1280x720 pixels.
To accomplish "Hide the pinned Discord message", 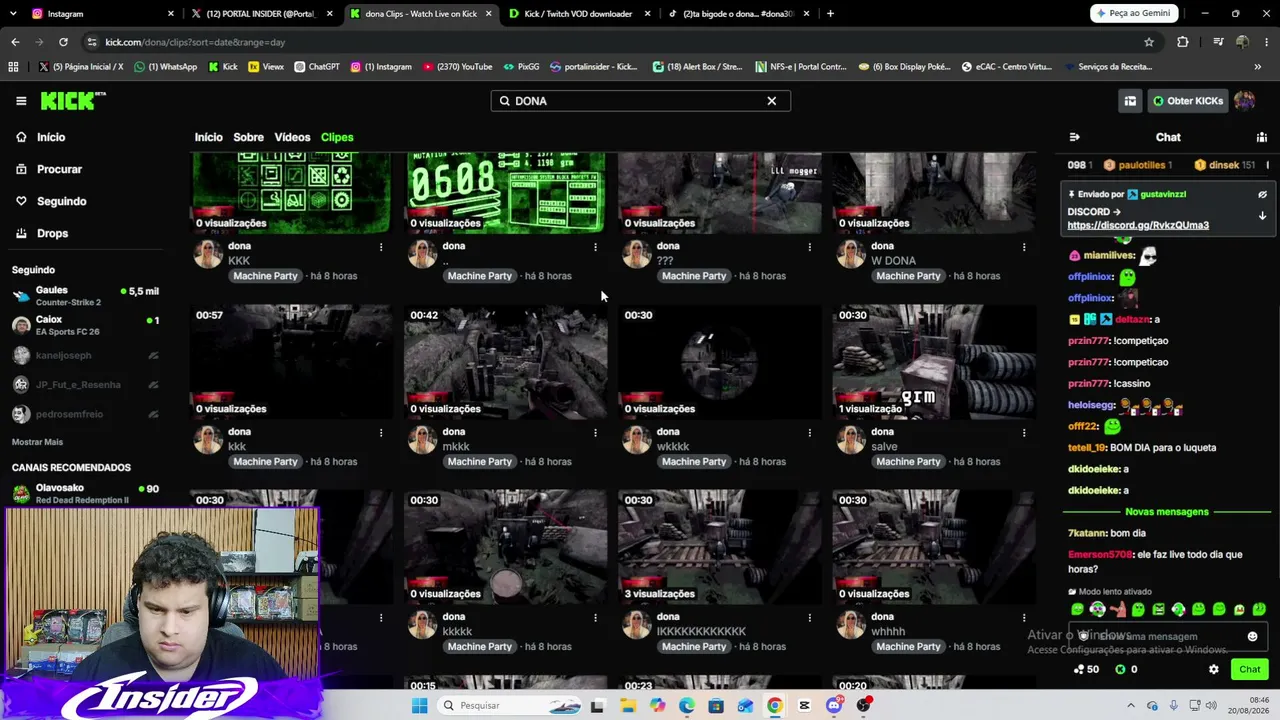I will click(1262, 194).
